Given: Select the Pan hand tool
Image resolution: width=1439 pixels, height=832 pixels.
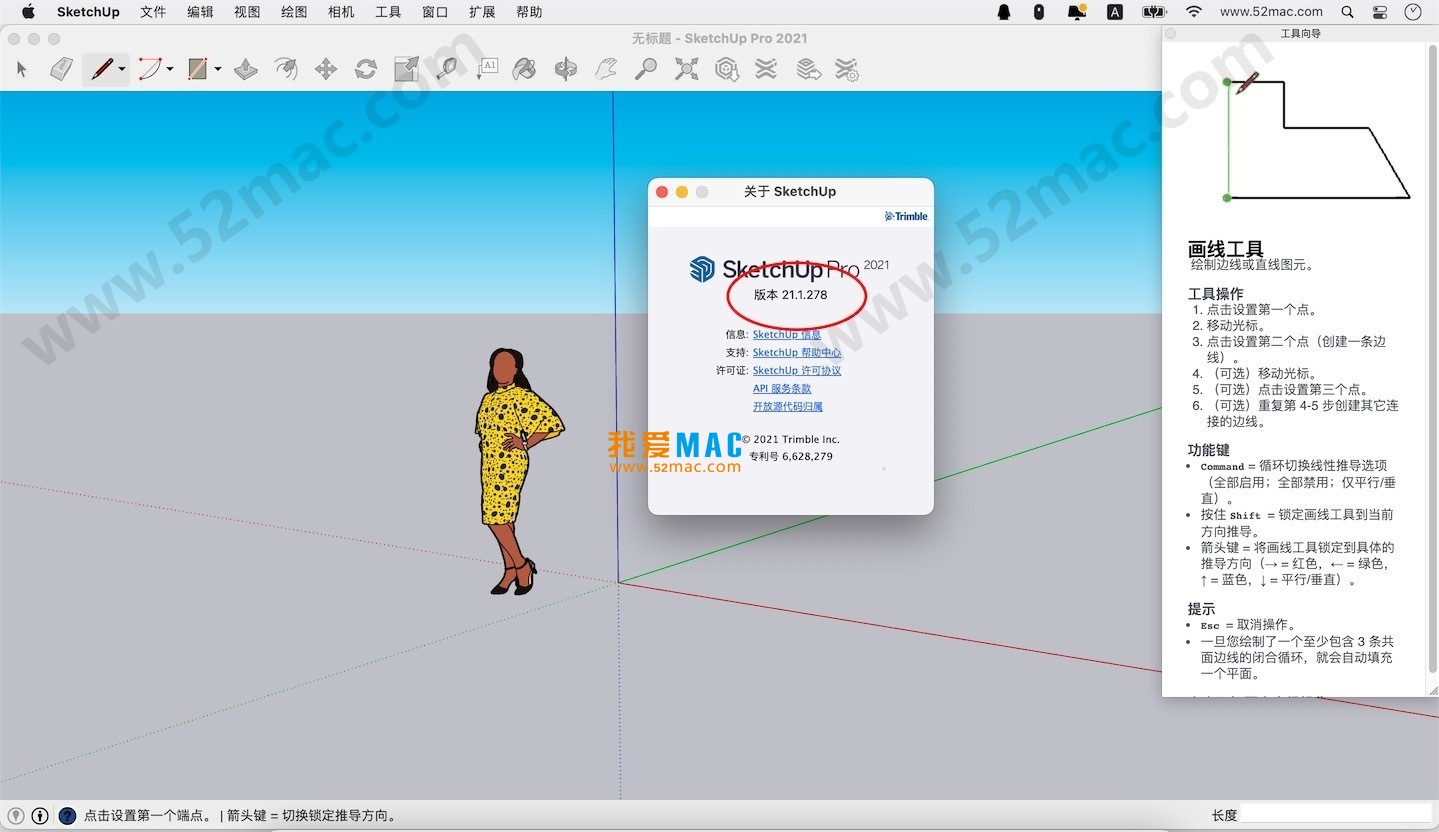Looking at the screenshot, I should (606, 69).
